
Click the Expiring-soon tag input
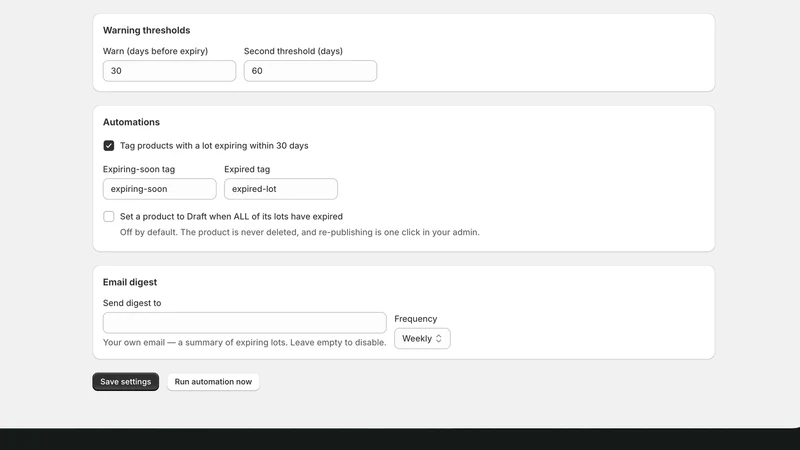click(160, 189)
